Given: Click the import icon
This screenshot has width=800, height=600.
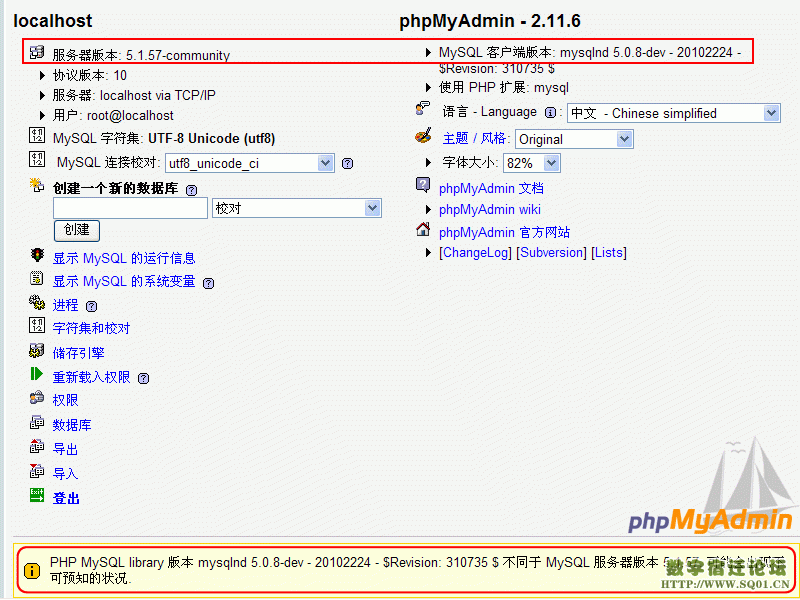Looking at the screenshot, I should [37, 471].
